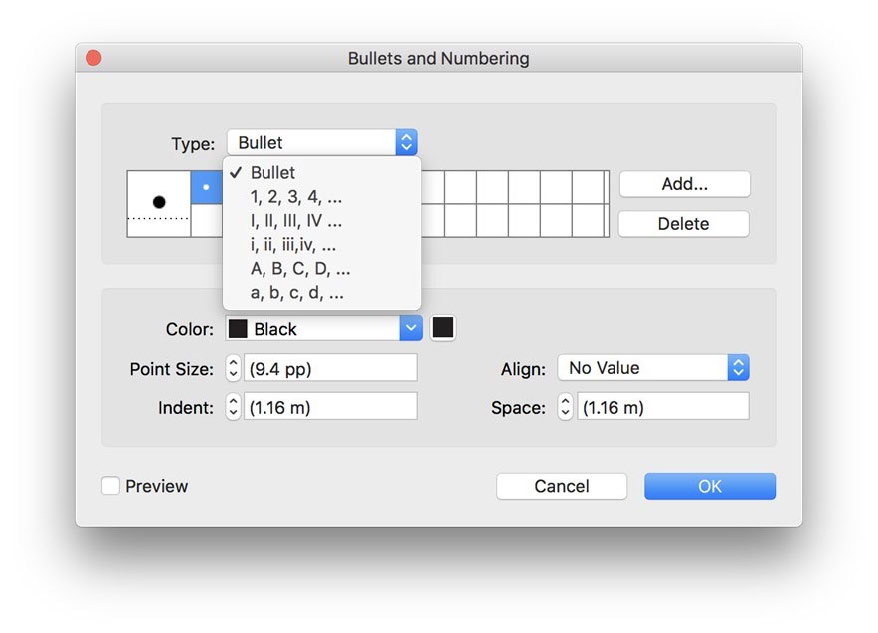878x633 pixels.
Task: Click the red close window button
Action: (94, 58)
